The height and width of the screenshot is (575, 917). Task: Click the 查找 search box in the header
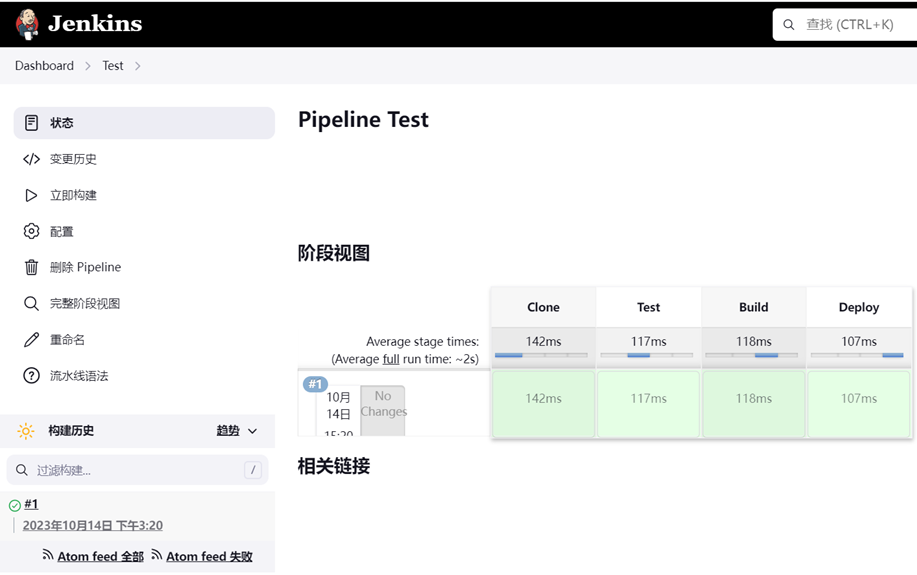click(845, 25)
